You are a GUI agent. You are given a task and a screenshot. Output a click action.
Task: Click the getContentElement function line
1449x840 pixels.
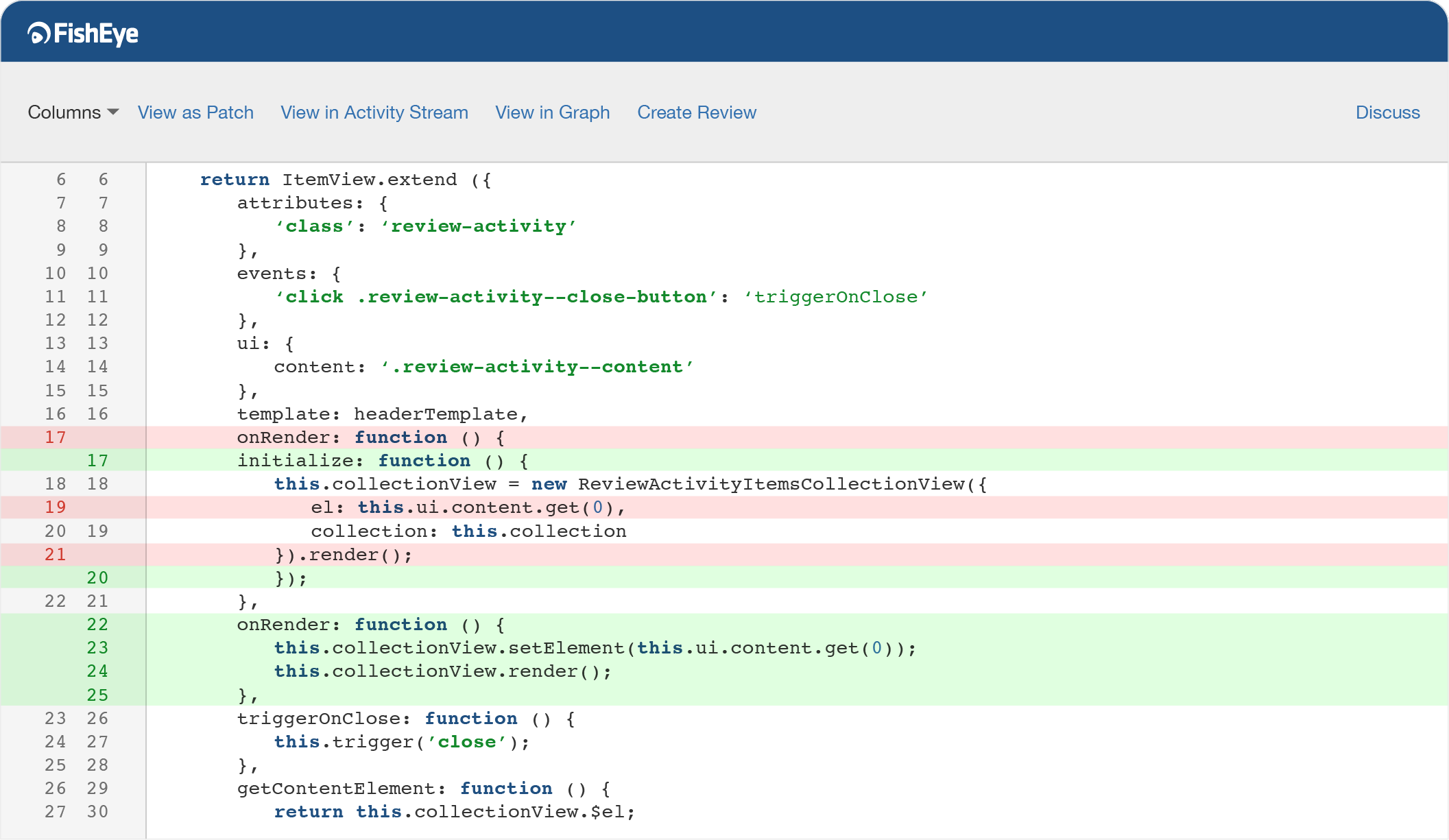click(x=423, y=789)
